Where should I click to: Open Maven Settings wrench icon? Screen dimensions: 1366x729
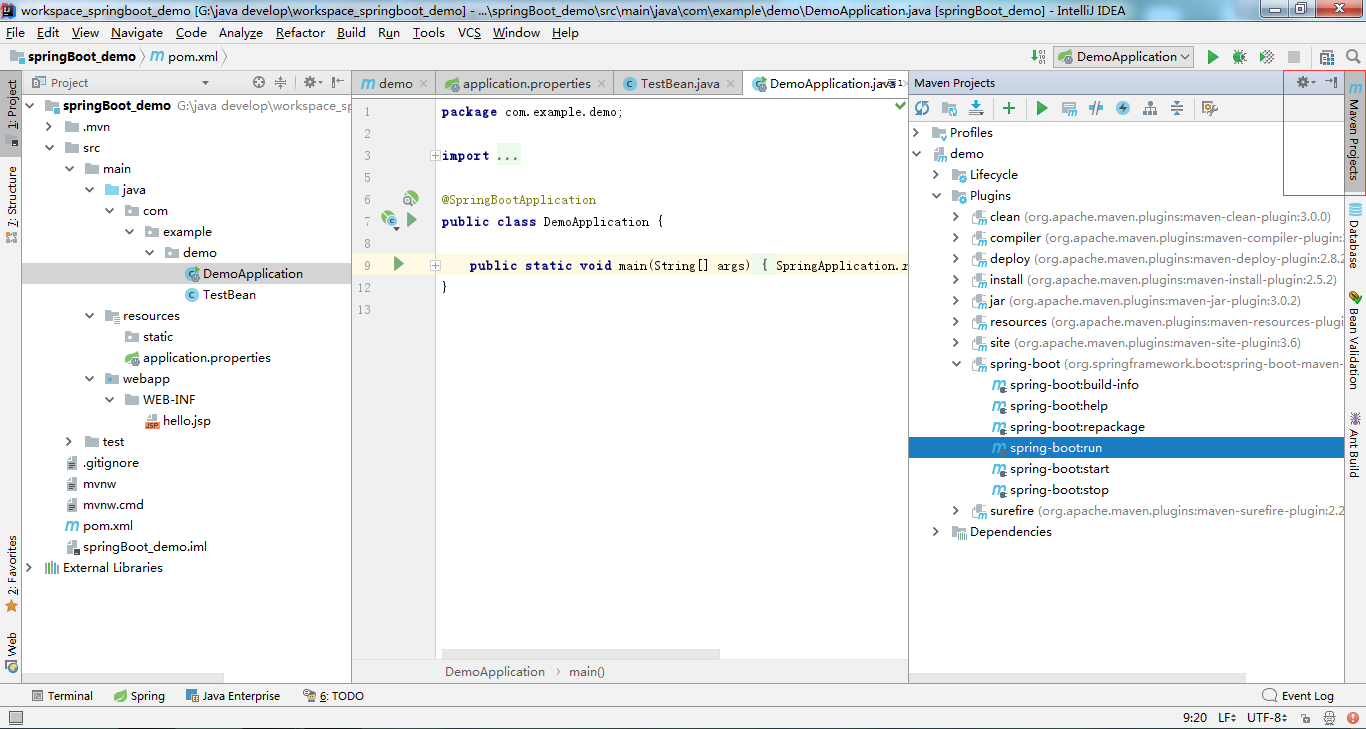[1209, 108]
